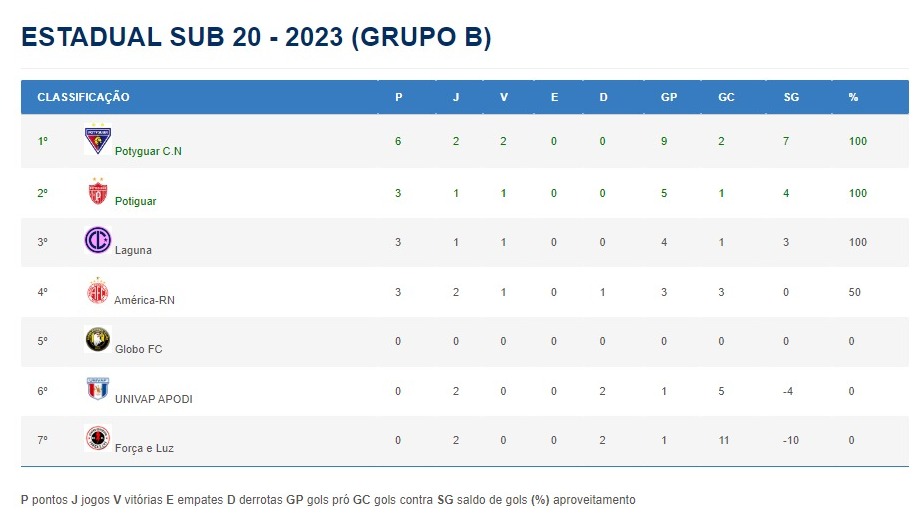The width and height of the screenshot is (914, 516).
Task: Click the CLASSIFICAÇÃO column header
Action: click(83, 97)
